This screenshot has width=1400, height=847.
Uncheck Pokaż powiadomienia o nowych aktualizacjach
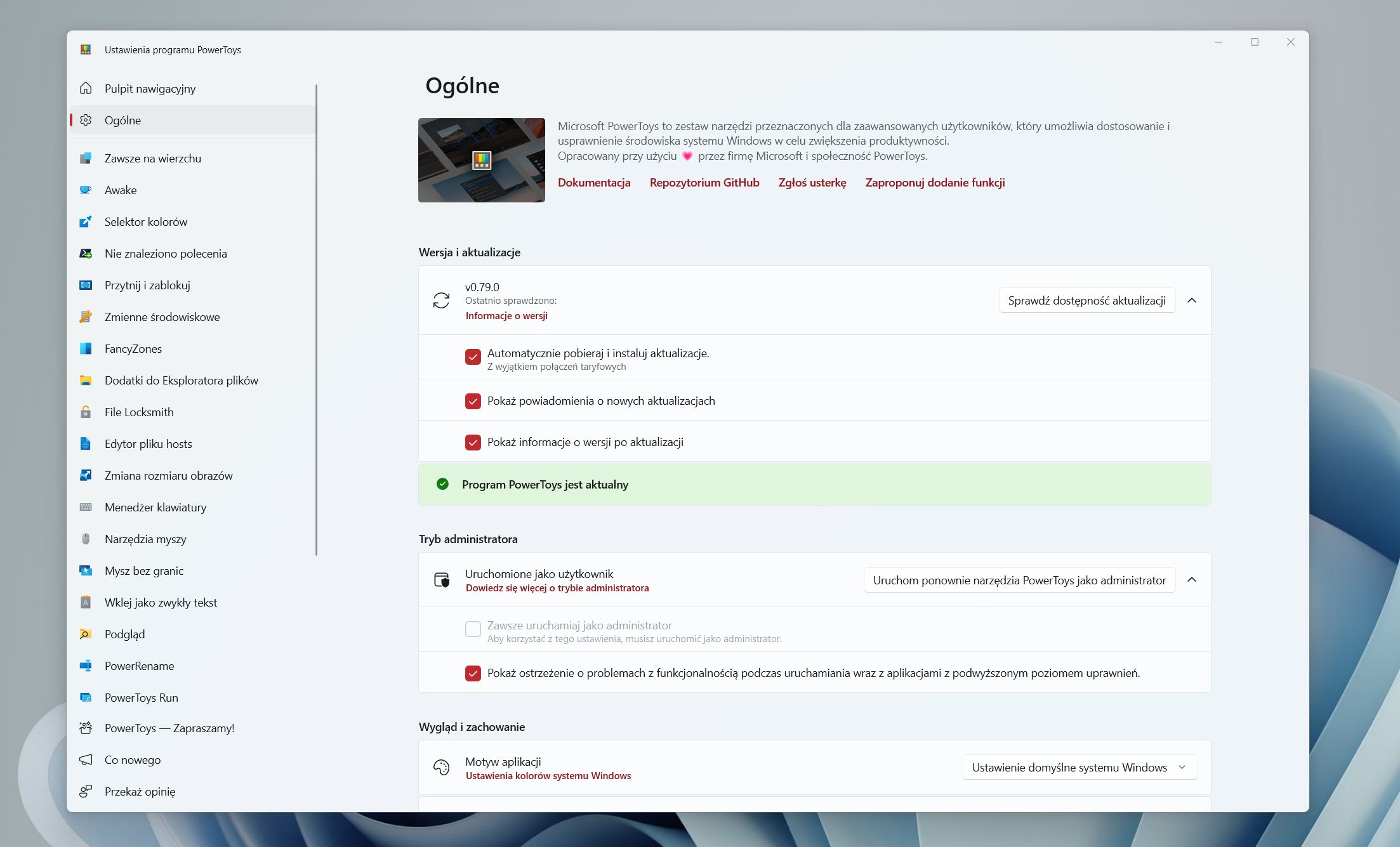(x=473, y=400)
